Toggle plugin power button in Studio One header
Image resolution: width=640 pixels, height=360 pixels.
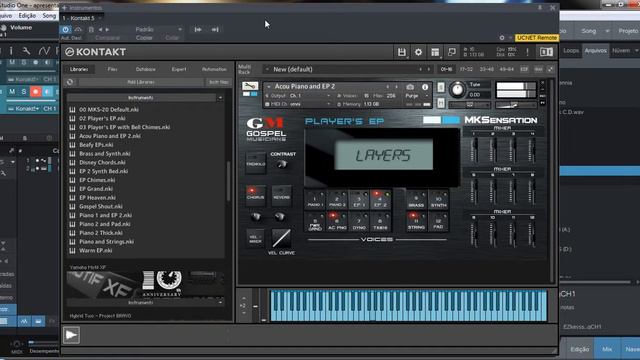pos(65,29)
